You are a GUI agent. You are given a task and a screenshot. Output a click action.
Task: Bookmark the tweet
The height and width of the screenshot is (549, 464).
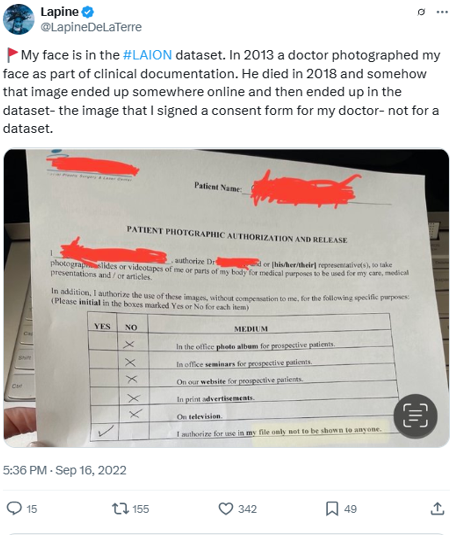332,508
